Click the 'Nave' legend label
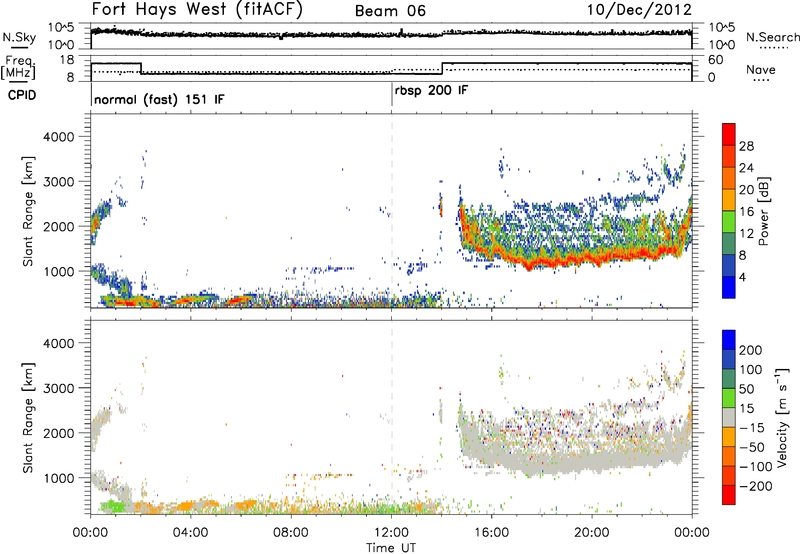Viewport: 800px width, 554px height. tap(760, 69)
